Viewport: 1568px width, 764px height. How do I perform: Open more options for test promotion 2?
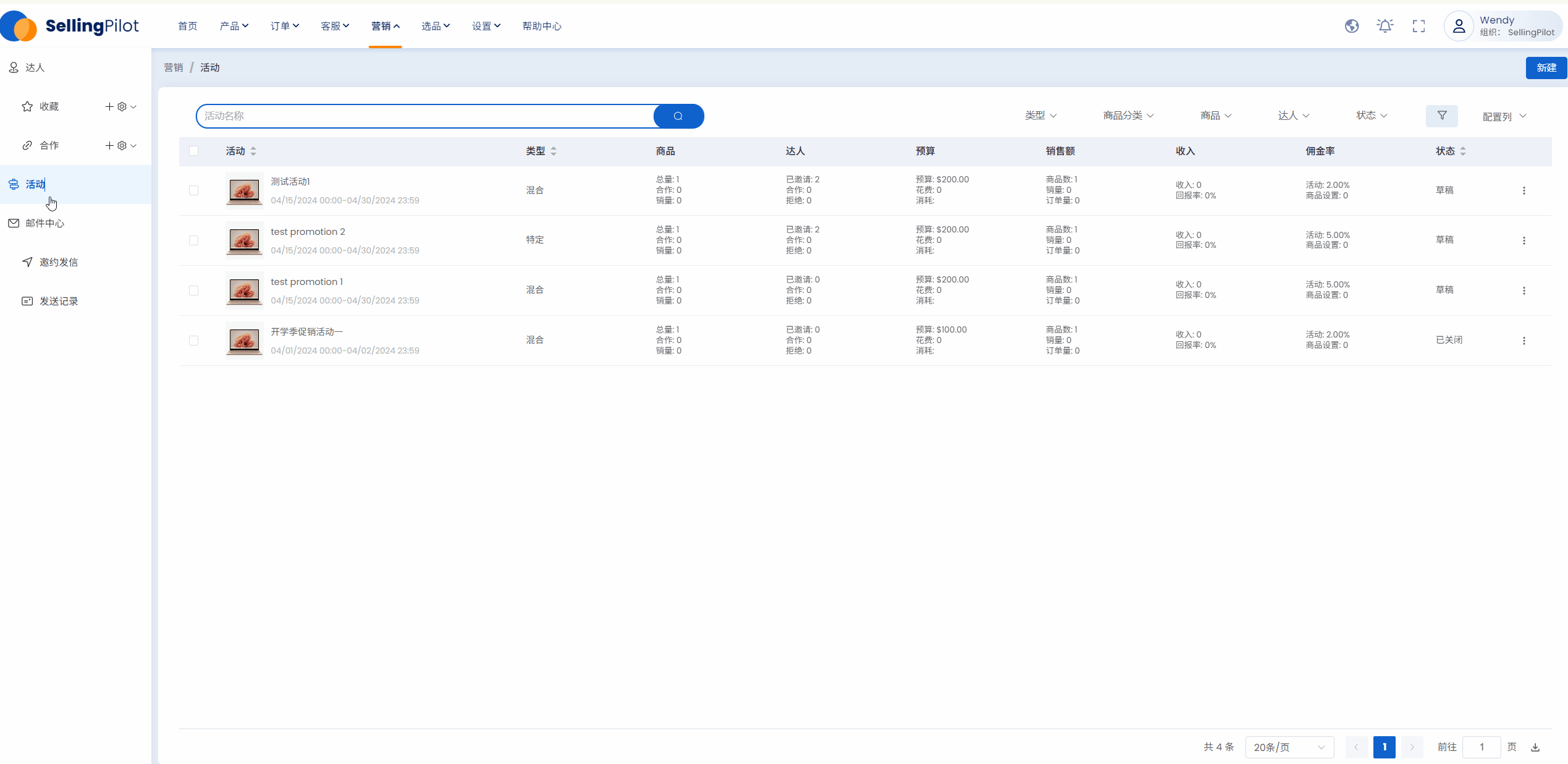[x=1524, y=240]
